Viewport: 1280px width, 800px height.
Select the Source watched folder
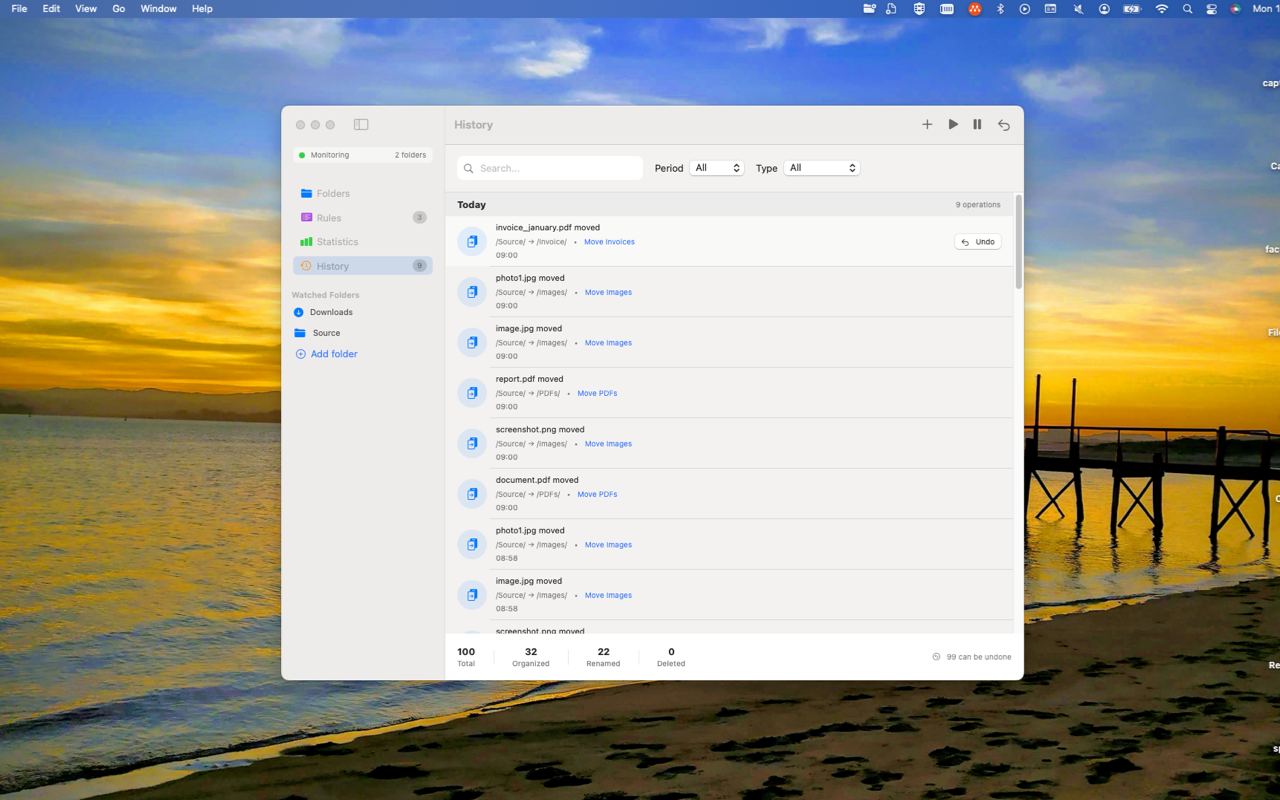[x=324, y=332]
